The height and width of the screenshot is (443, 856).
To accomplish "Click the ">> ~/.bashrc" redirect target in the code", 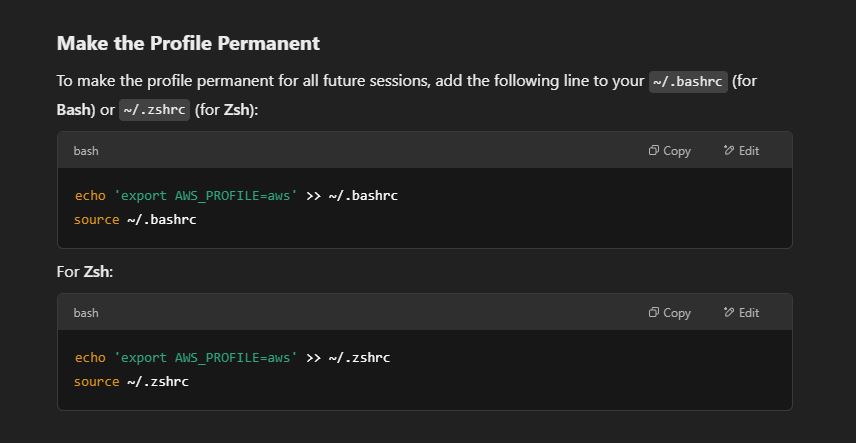I will (x=352, y=196).
